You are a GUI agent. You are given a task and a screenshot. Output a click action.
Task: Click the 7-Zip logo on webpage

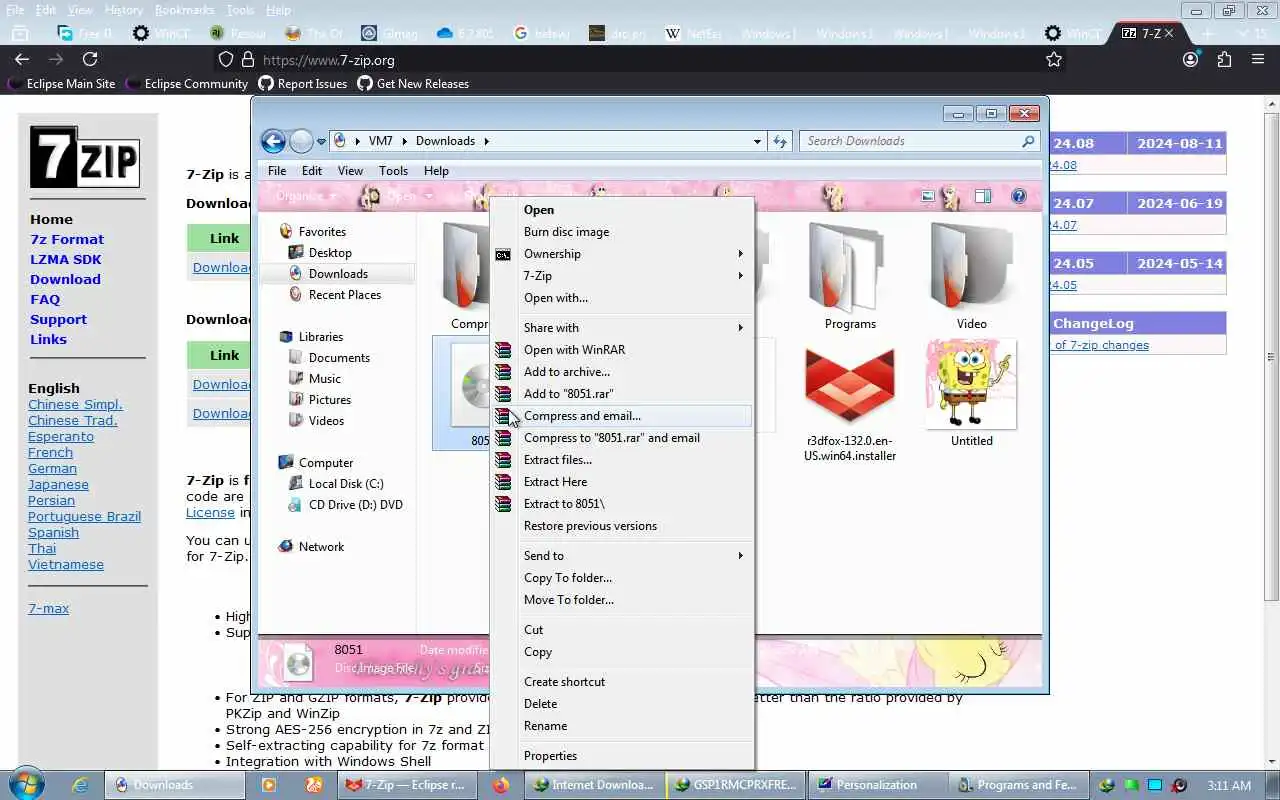click(84, 157)
